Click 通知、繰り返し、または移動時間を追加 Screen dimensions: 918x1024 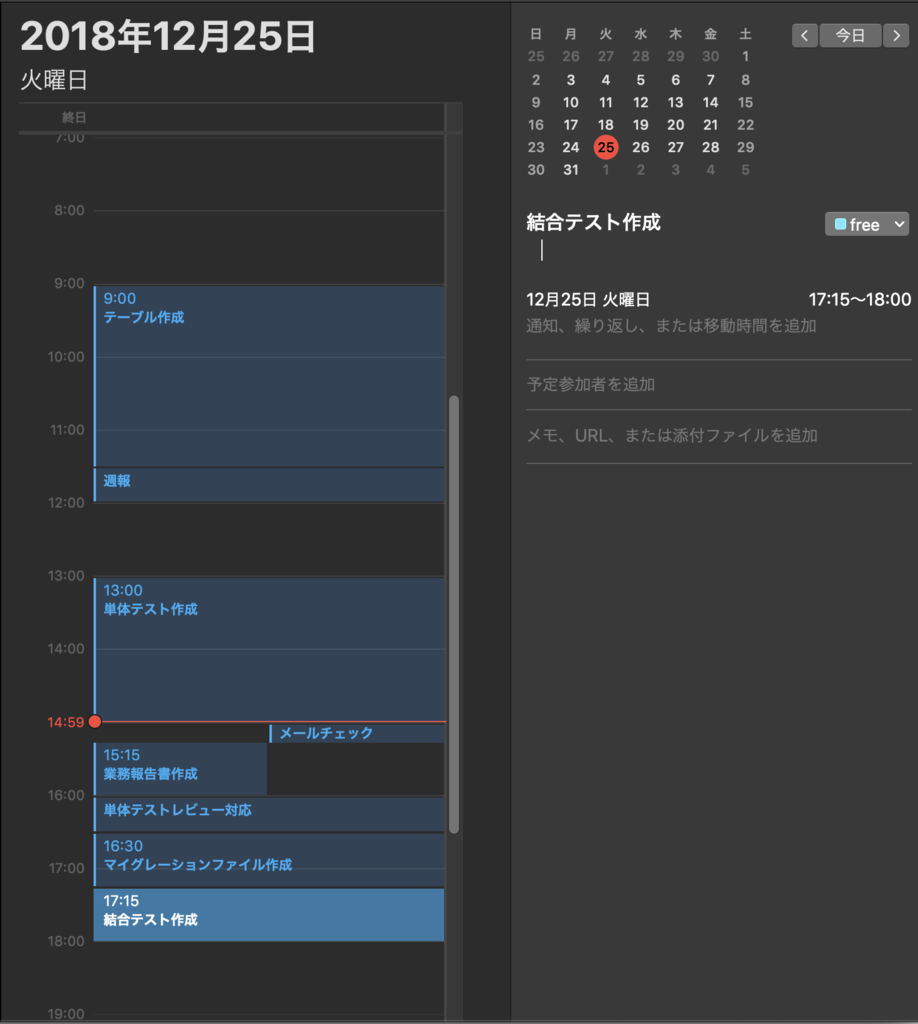click(671, 326)
